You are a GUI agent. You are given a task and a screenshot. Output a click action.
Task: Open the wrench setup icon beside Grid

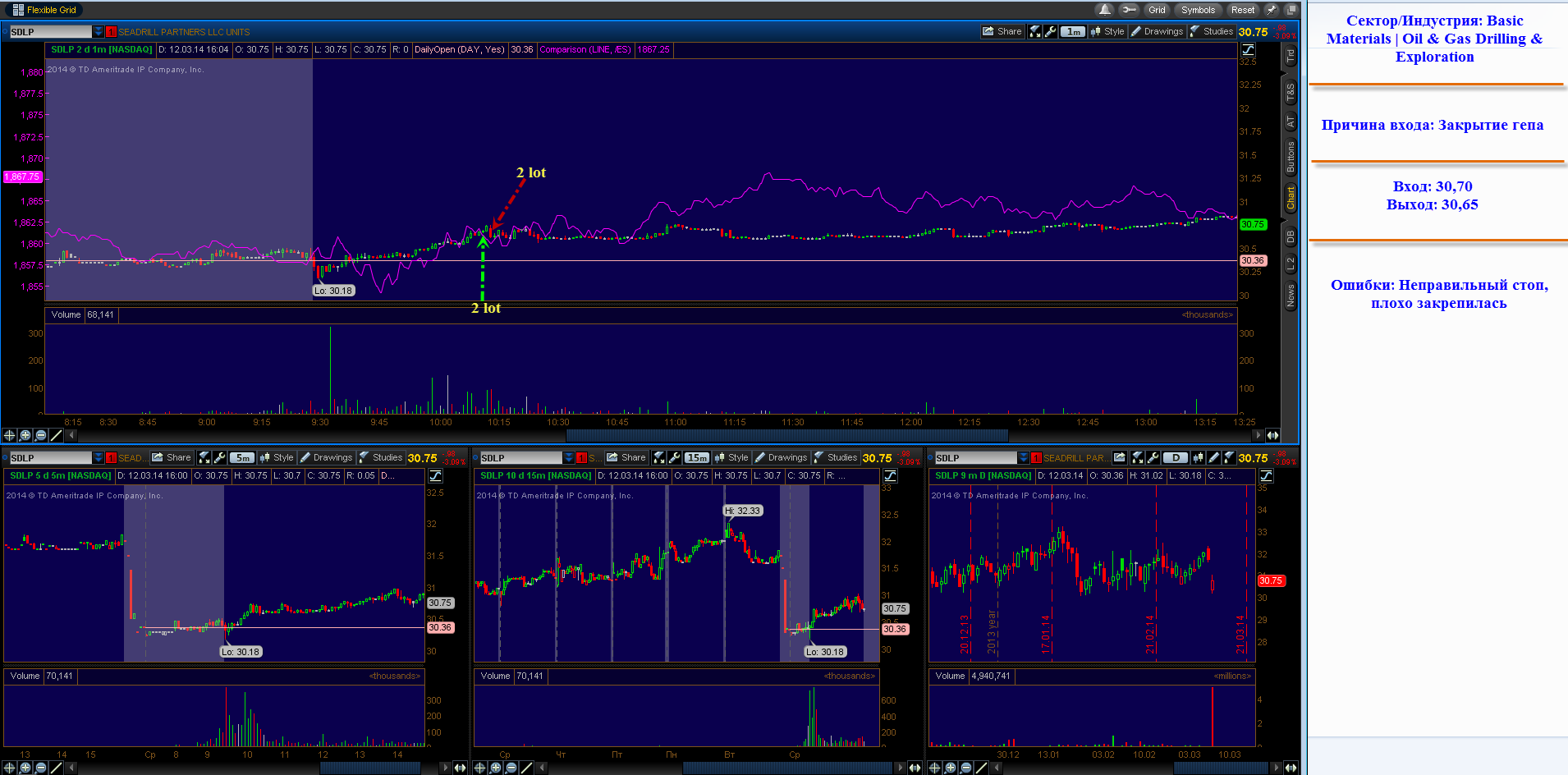pos(1130,10)
